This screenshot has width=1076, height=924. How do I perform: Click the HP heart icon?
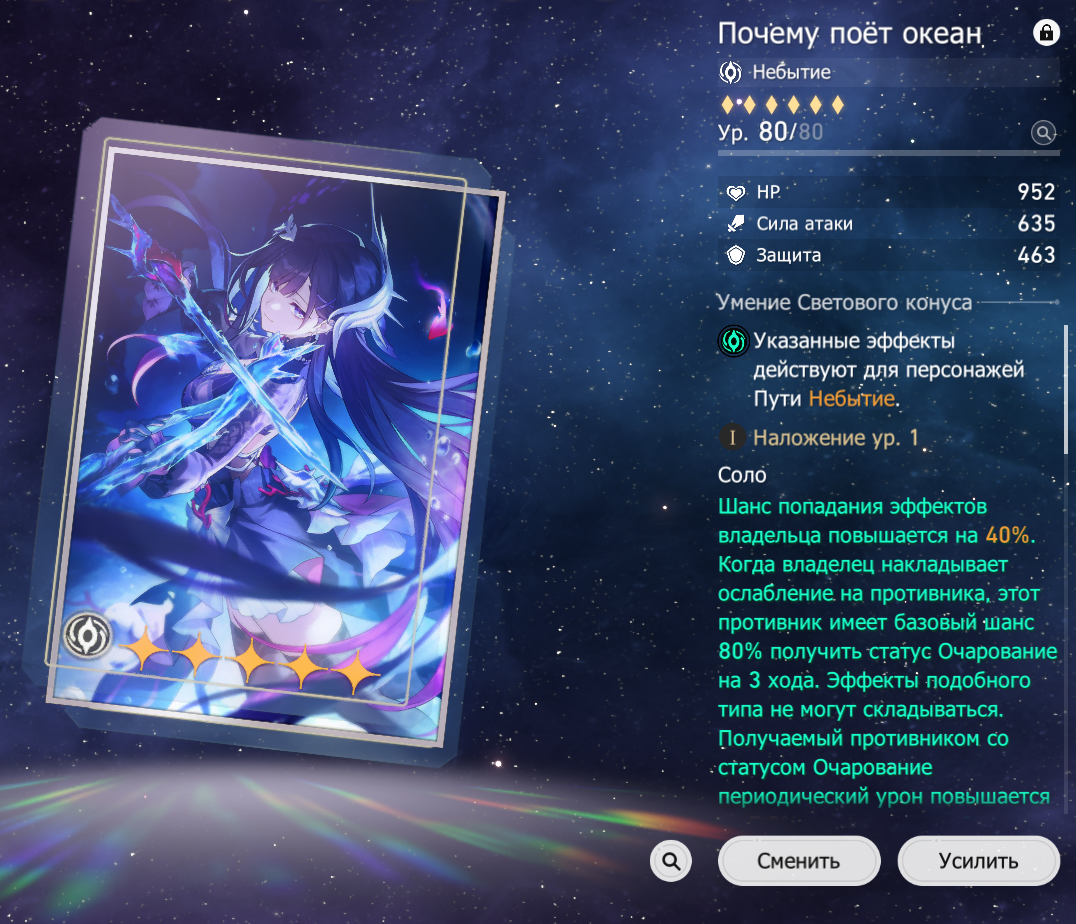pyautogui.click(x=736, y=193)
